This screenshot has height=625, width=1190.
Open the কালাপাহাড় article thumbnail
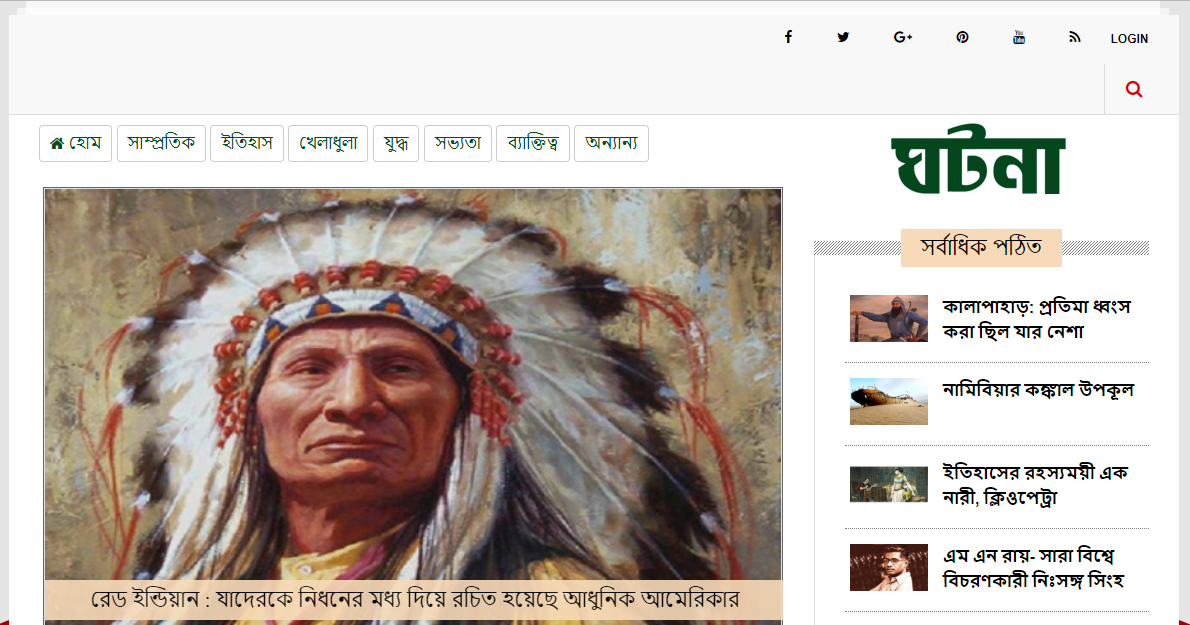coord(889,319)
